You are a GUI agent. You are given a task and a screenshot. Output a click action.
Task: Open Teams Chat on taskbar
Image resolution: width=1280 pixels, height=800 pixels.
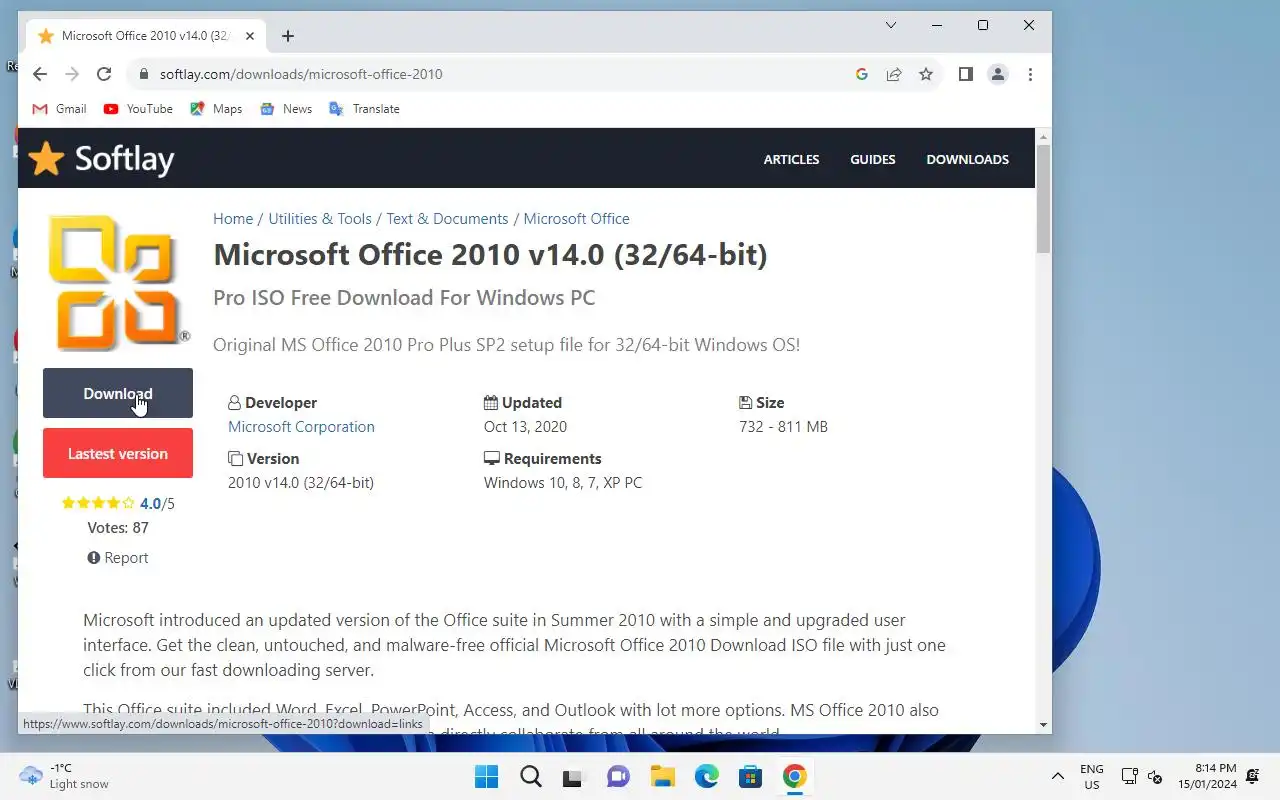tap(619, 777)
